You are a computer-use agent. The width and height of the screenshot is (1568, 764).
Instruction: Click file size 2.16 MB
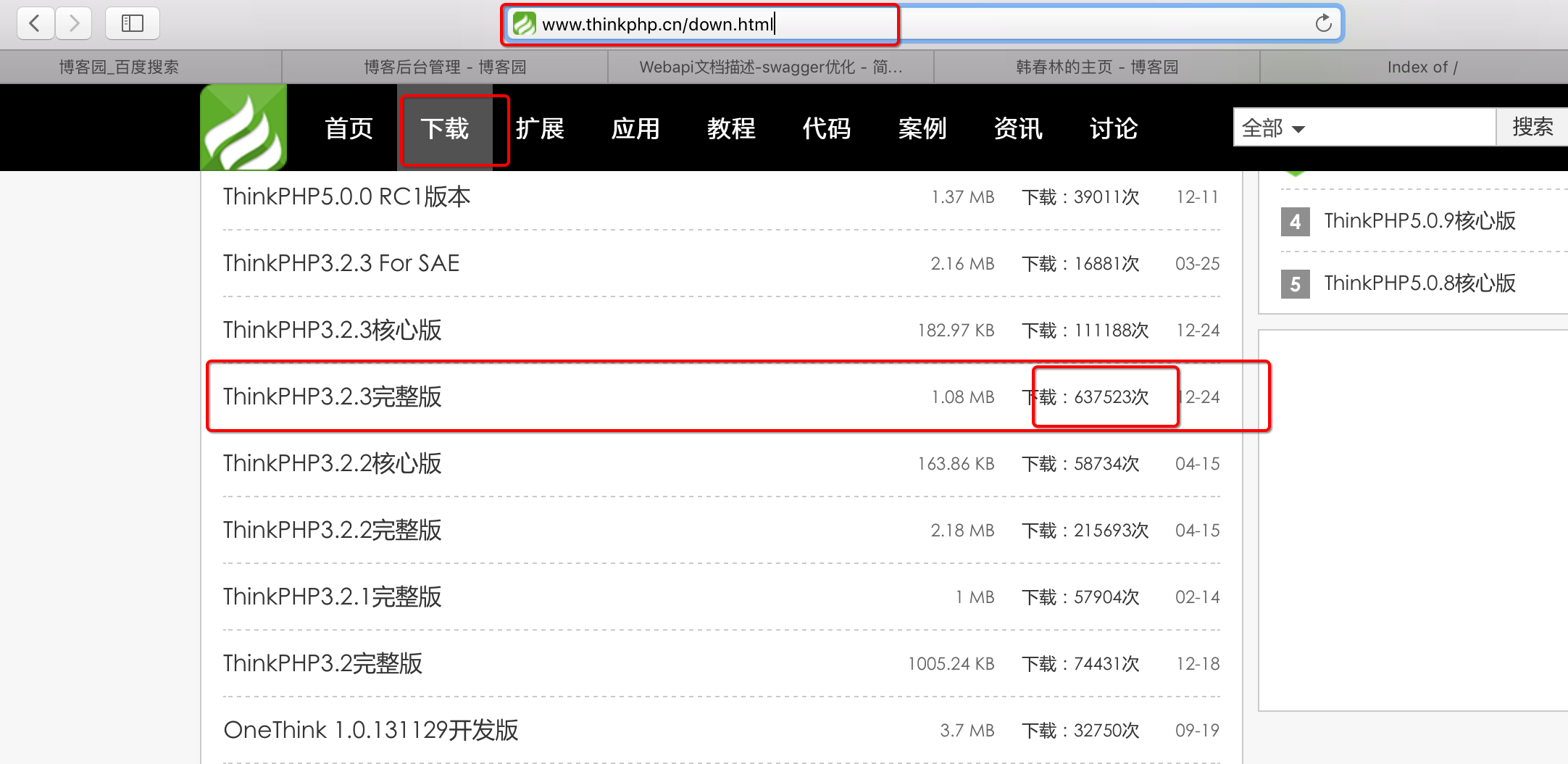[x=962, y=263]
